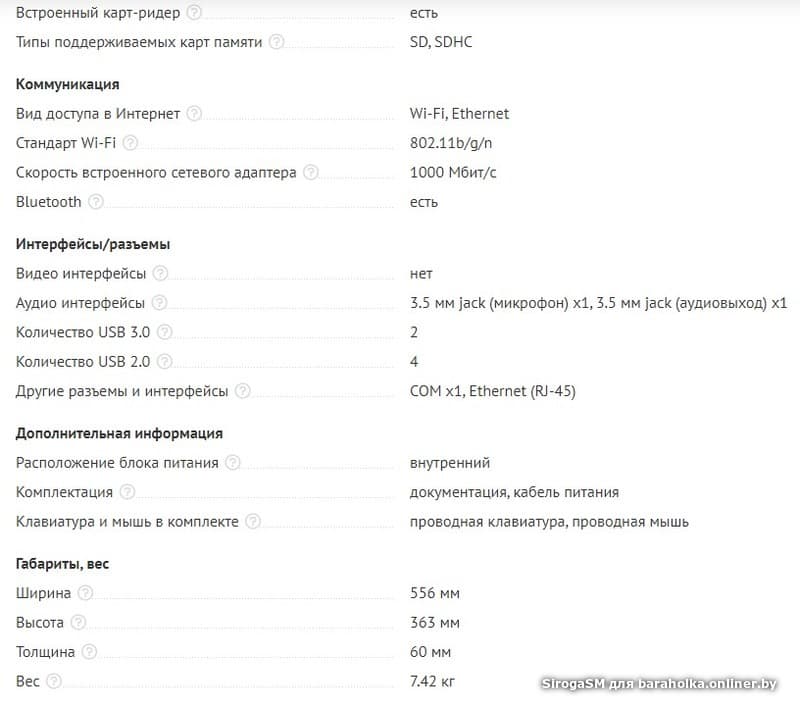Click help icon for Клавиатура и мышь в комплекте
This screenshot has width=800, height=707.
pyautogui.click(x=253, y=521)
